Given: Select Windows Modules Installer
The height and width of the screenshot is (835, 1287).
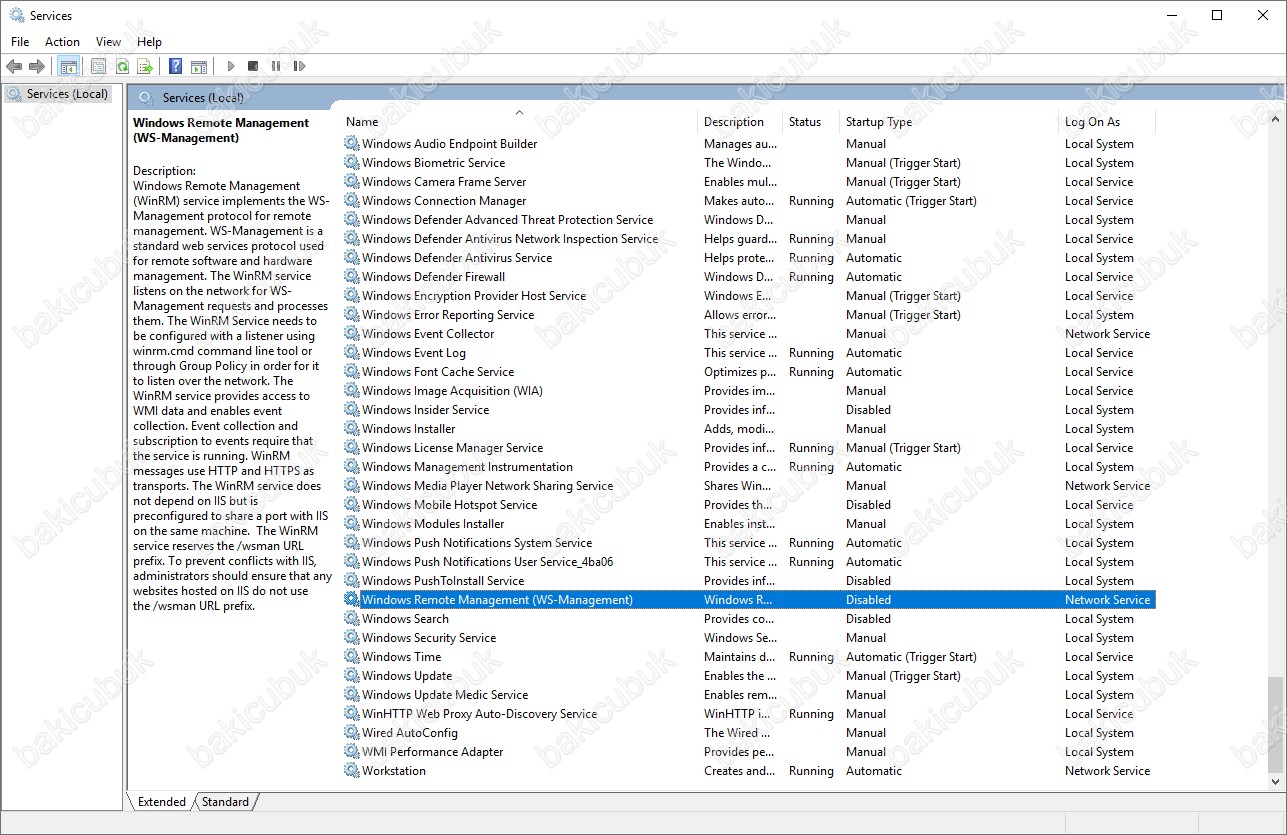Looking at the screenshot, I should point(749,524).
